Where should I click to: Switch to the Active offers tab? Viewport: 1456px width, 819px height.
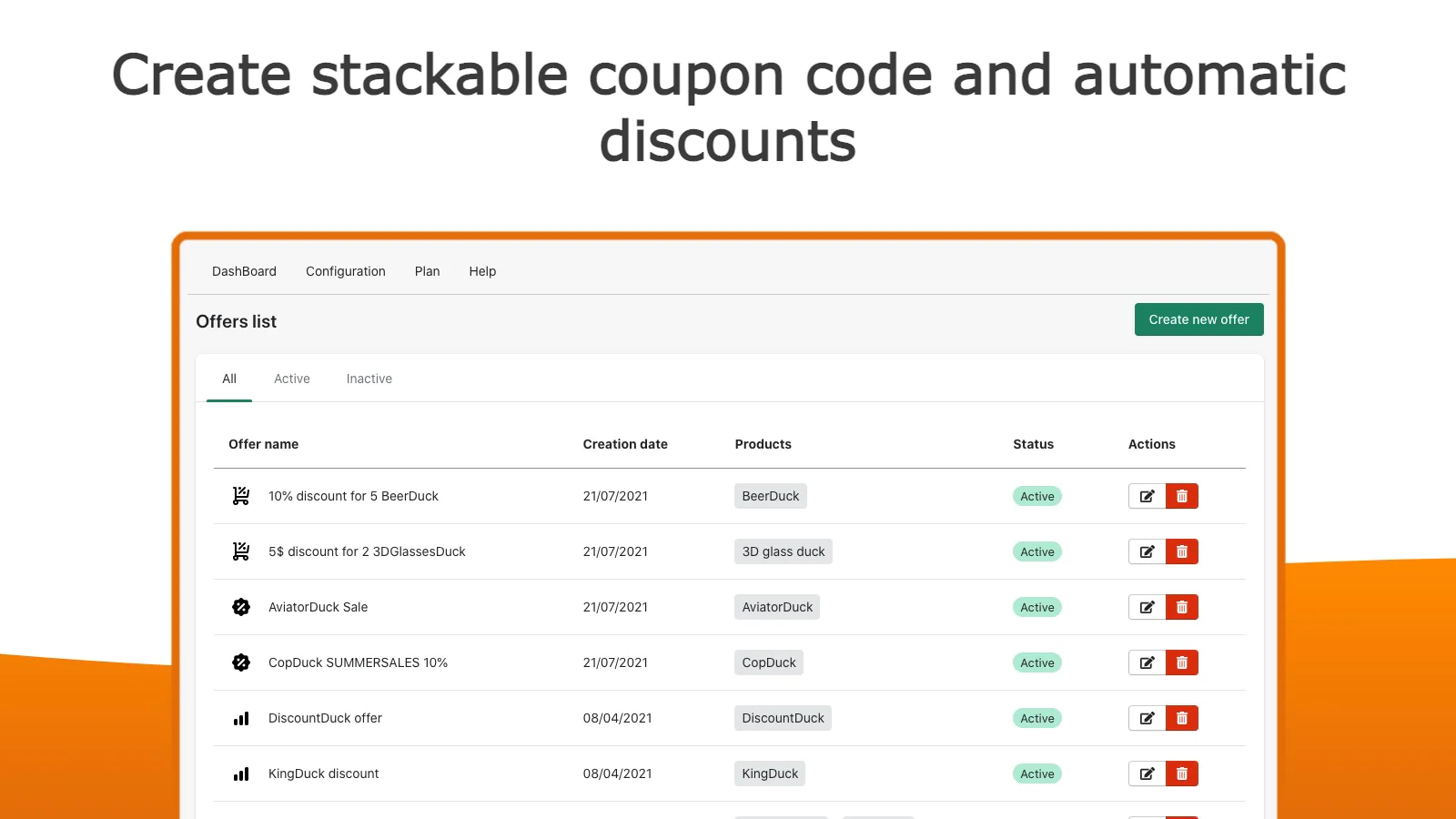292,379
